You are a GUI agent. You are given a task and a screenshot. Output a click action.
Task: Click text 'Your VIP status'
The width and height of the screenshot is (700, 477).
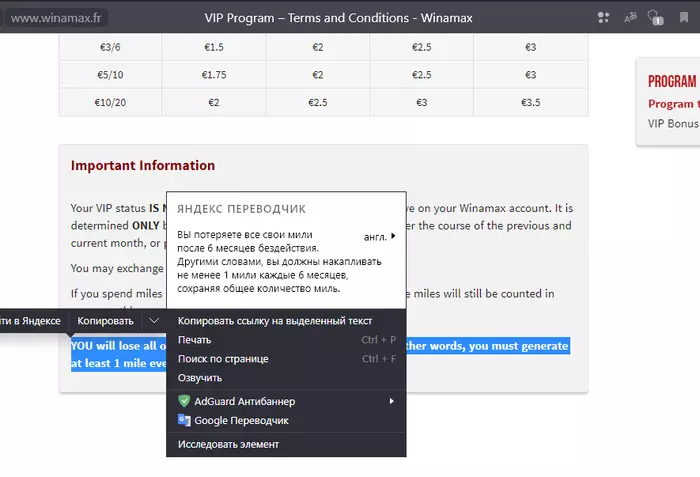coord(108,208)
